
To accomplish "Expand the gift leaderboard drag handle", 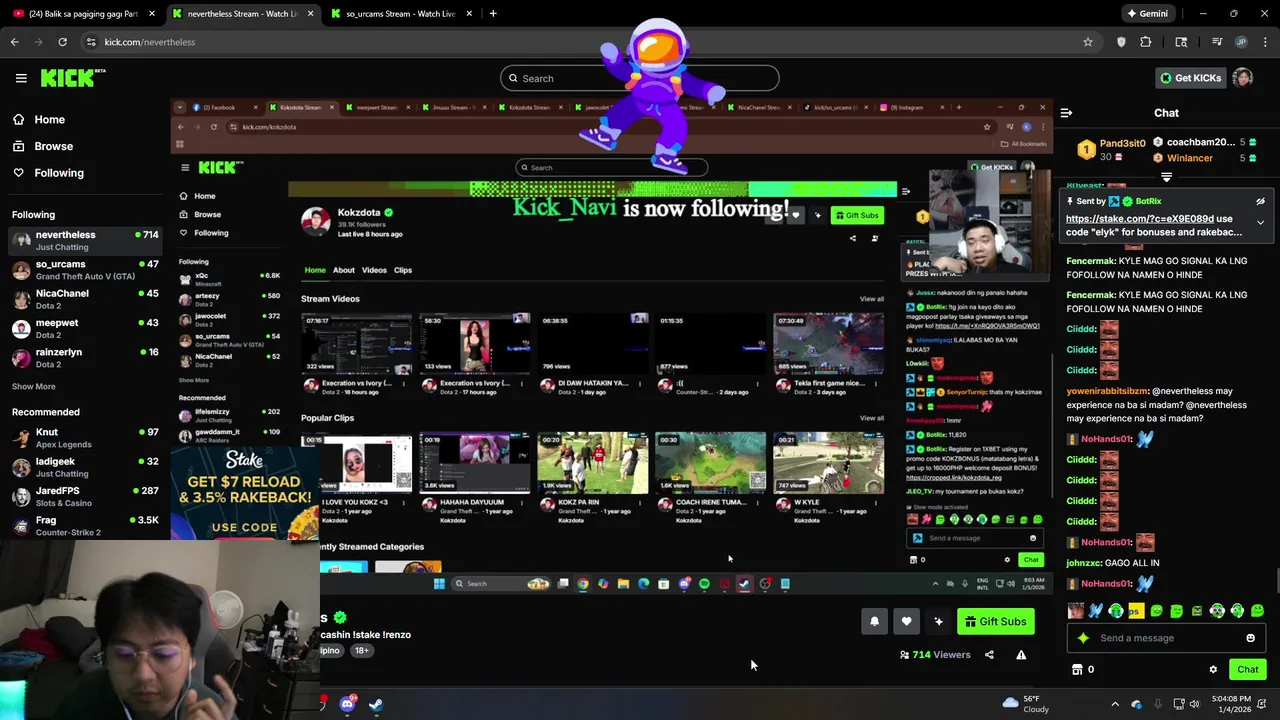I will point(1166,177).
